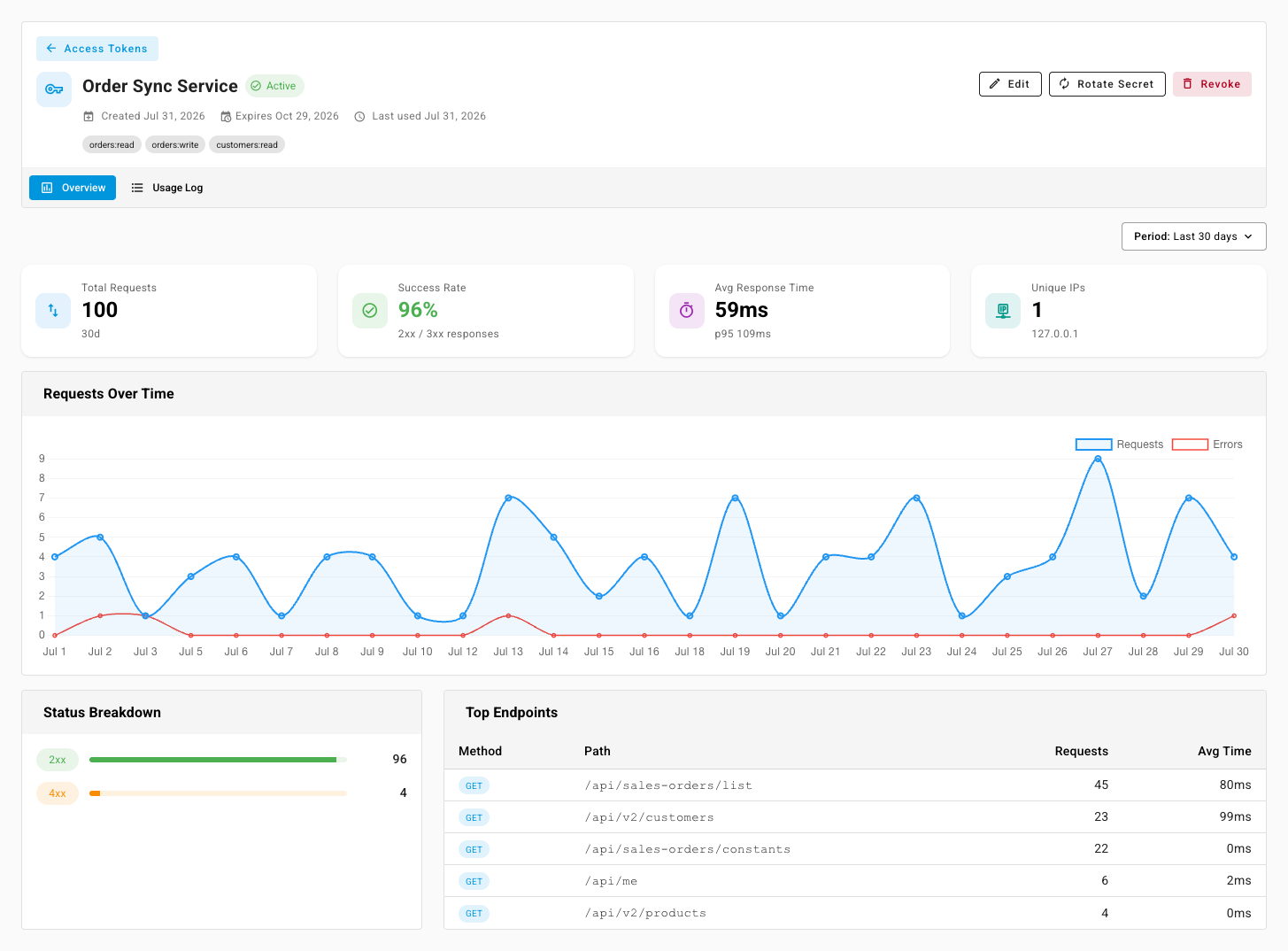Click the /api/v2/customers endpoint path
Screen dimensions: 1288x951
[649, 817]
